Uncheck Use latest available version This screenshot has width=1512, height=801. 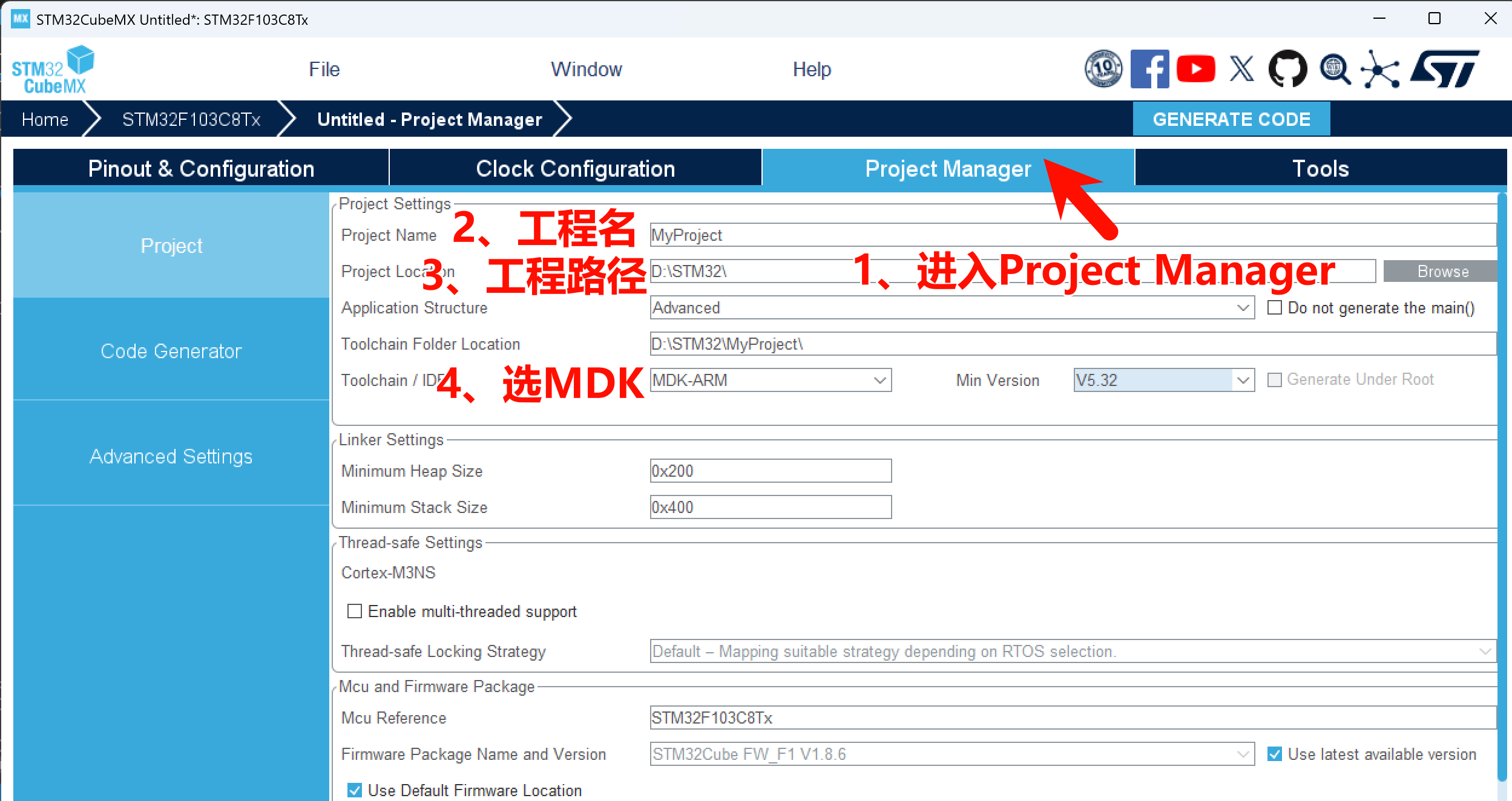point(1275,754)
